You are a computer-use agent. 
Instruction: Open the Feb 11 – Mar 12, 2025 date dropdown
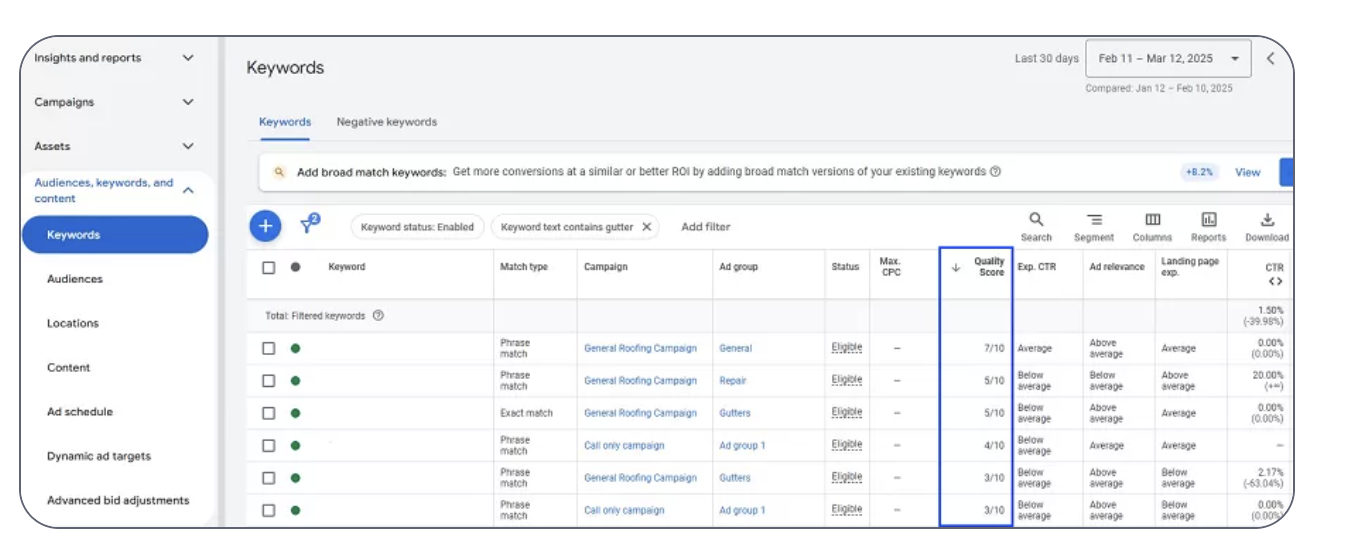click(1167, 59)
